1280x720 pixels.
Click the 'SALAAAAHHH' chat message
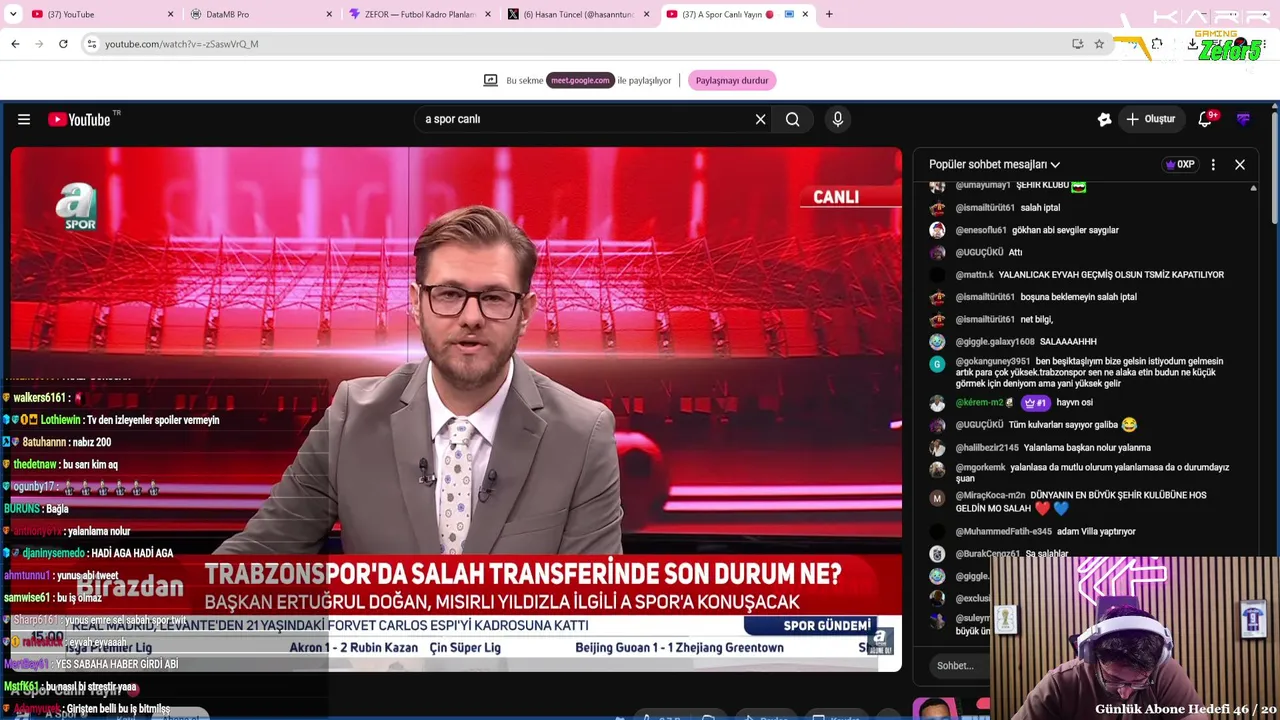(x=1068, y=342)
